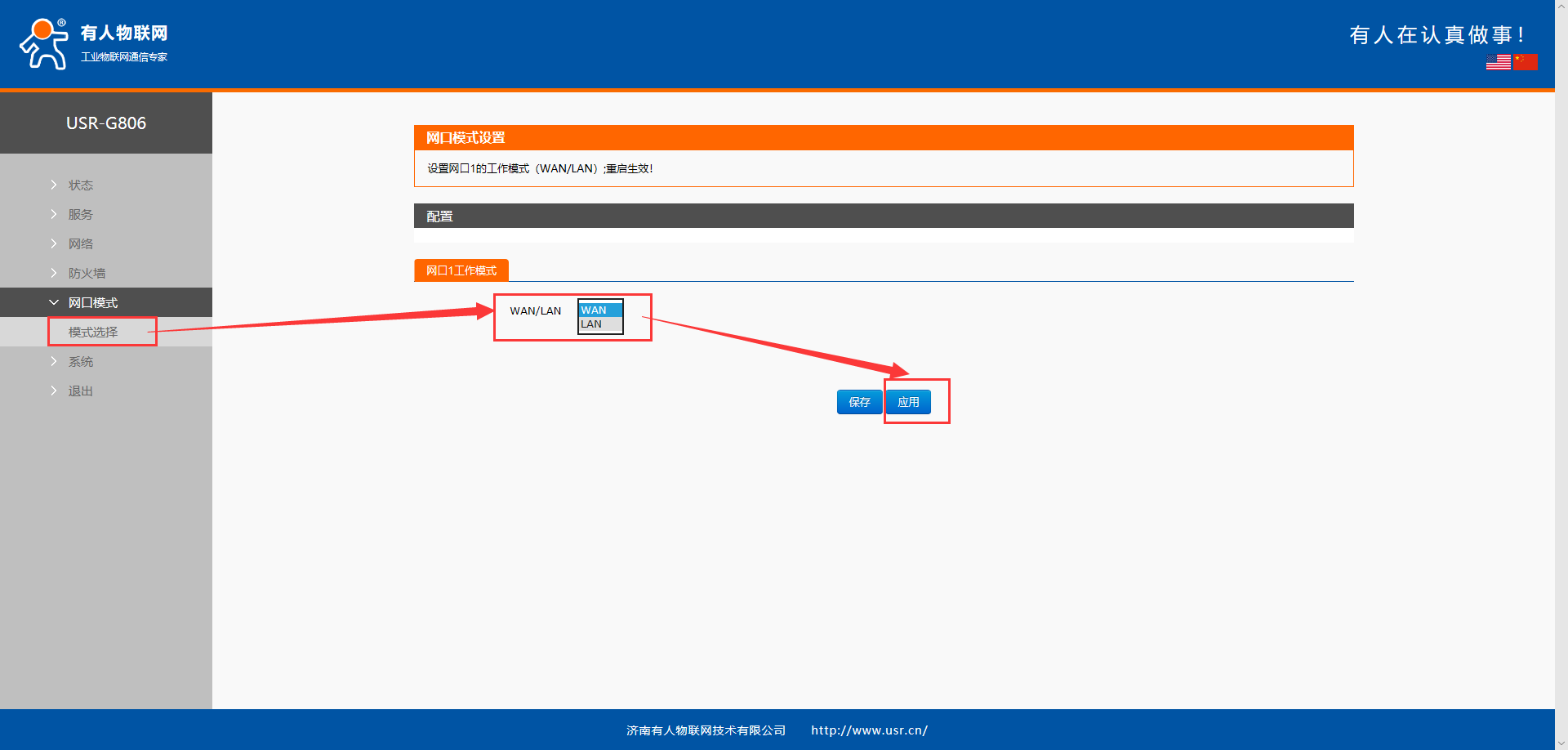
Task: Click the US flag language icon
Action: [1498, 62]
